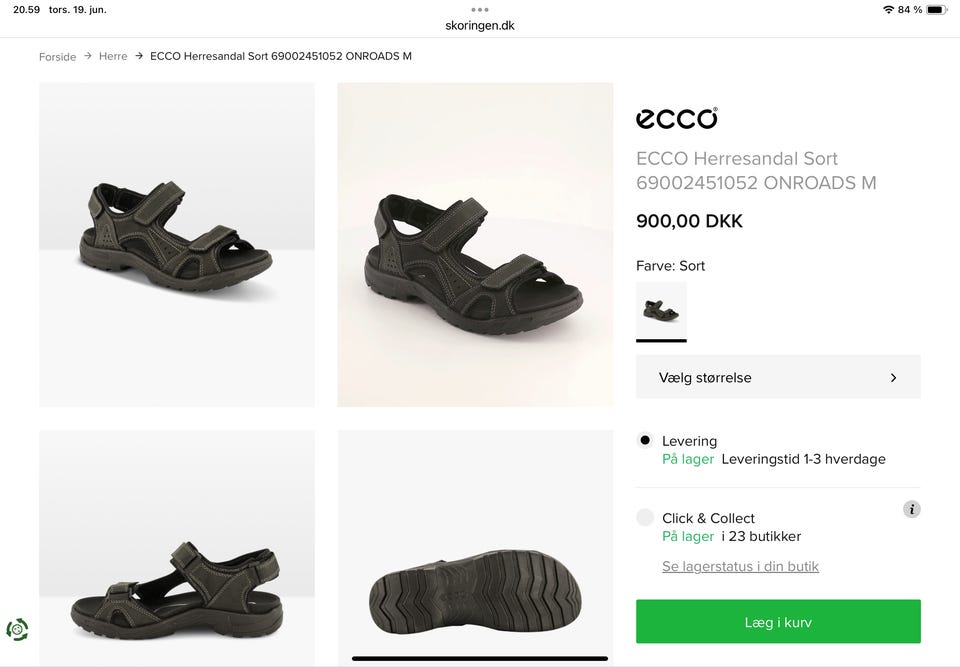
Task: Select the Click & Collect radio option
Action: tap(645, 517)
